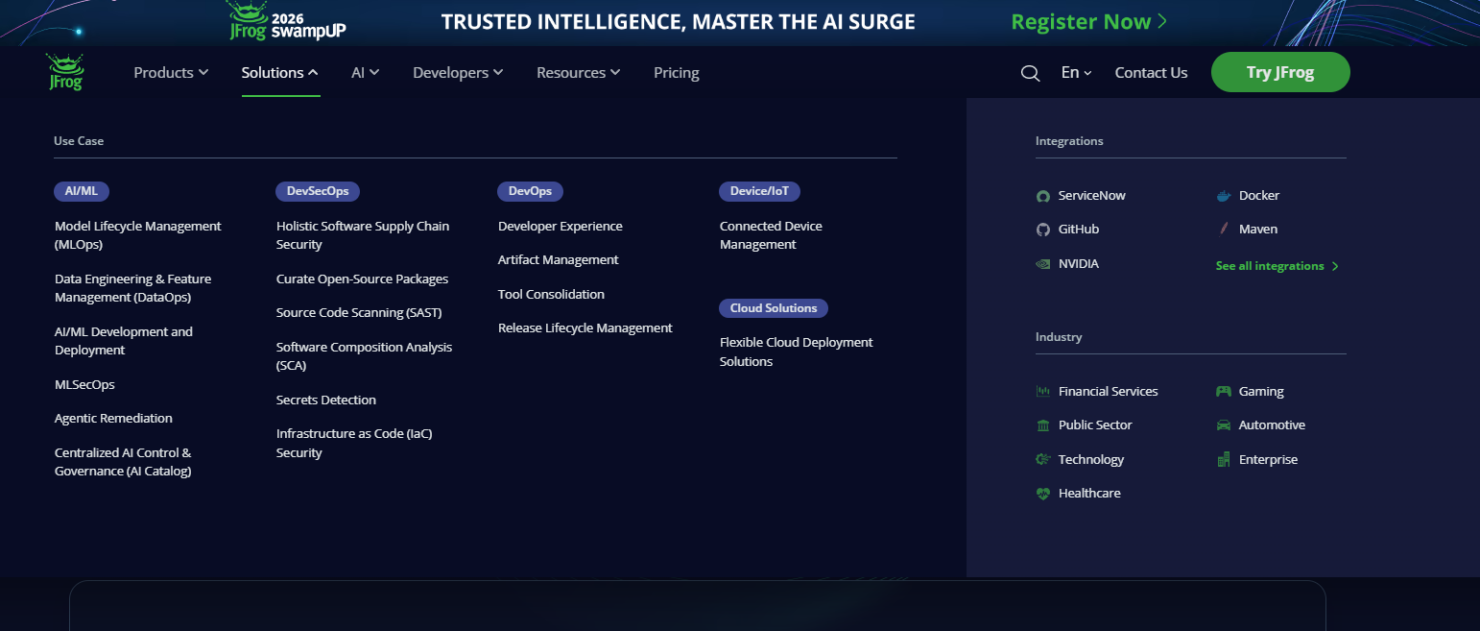This screenshot has width=1480, height=631.
Task: Click the Technology text label
Action: point(1091,460)
